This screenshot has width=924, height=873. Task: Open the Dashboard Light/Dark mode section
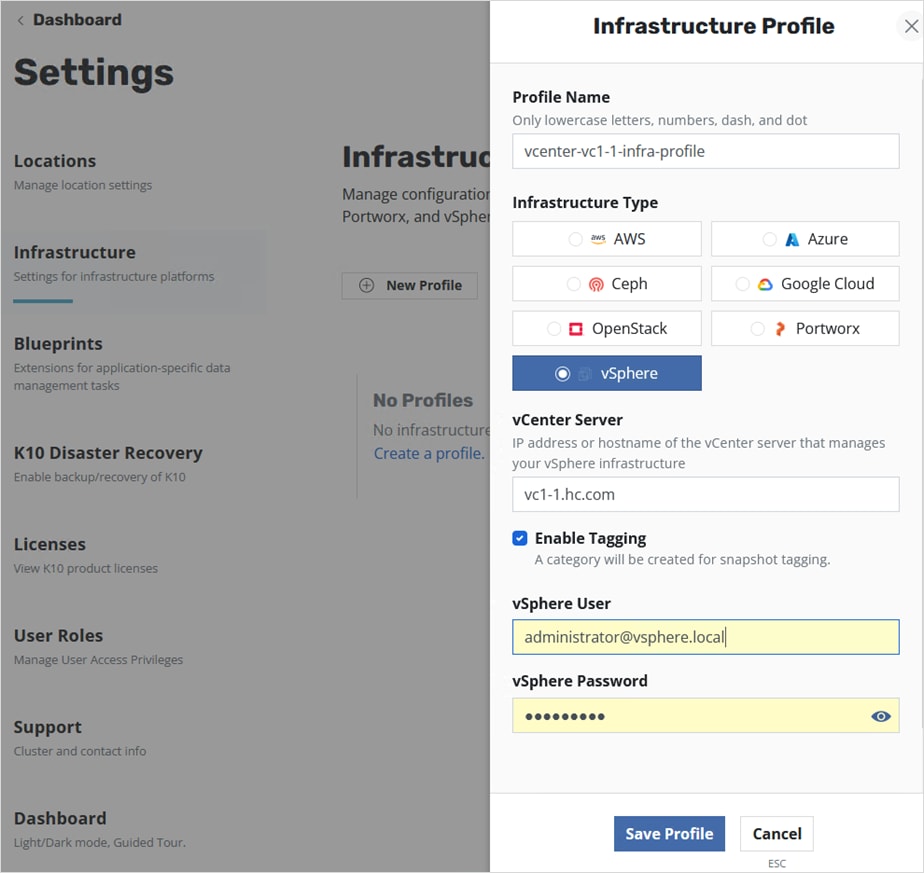coord(99,829)
